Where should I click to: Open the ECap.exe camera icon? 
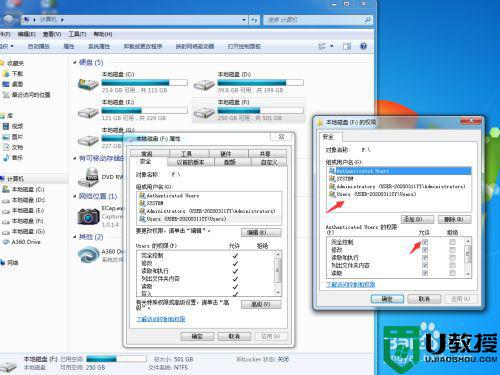point(88,217)
